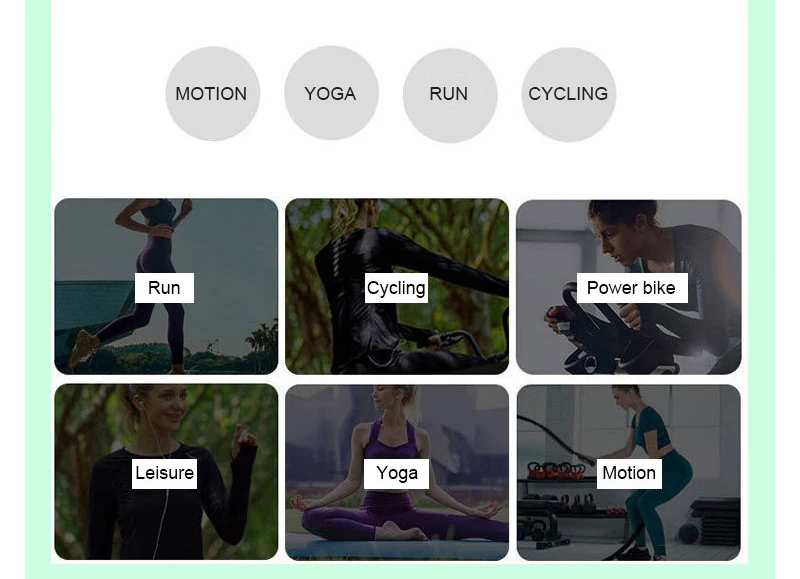
Task: Choose the RUN circle button
Action: tap(449, 95)
